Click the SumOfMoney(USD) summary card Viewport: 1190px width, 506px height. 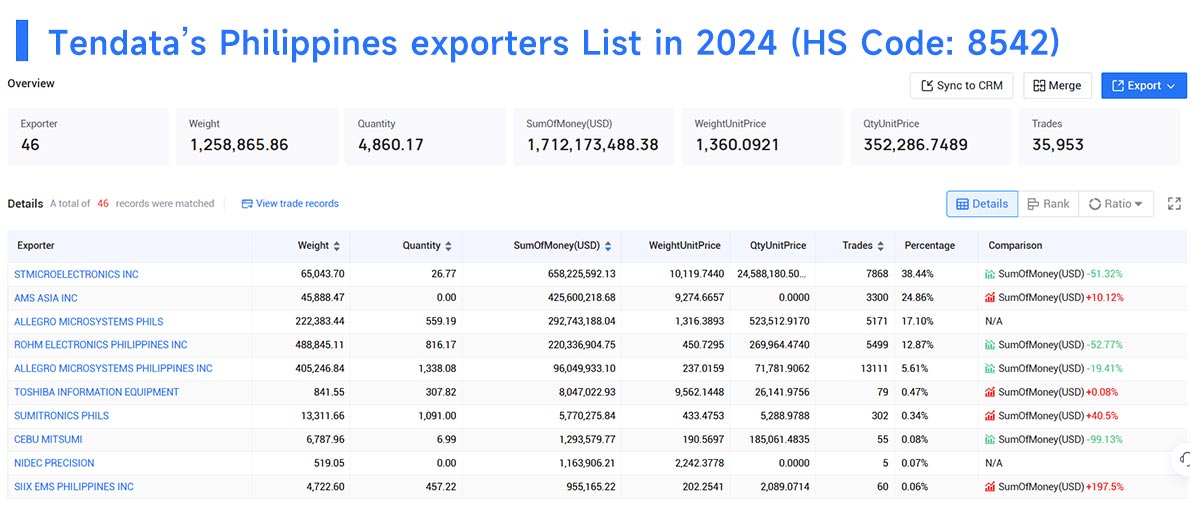(x=593, y=137)
